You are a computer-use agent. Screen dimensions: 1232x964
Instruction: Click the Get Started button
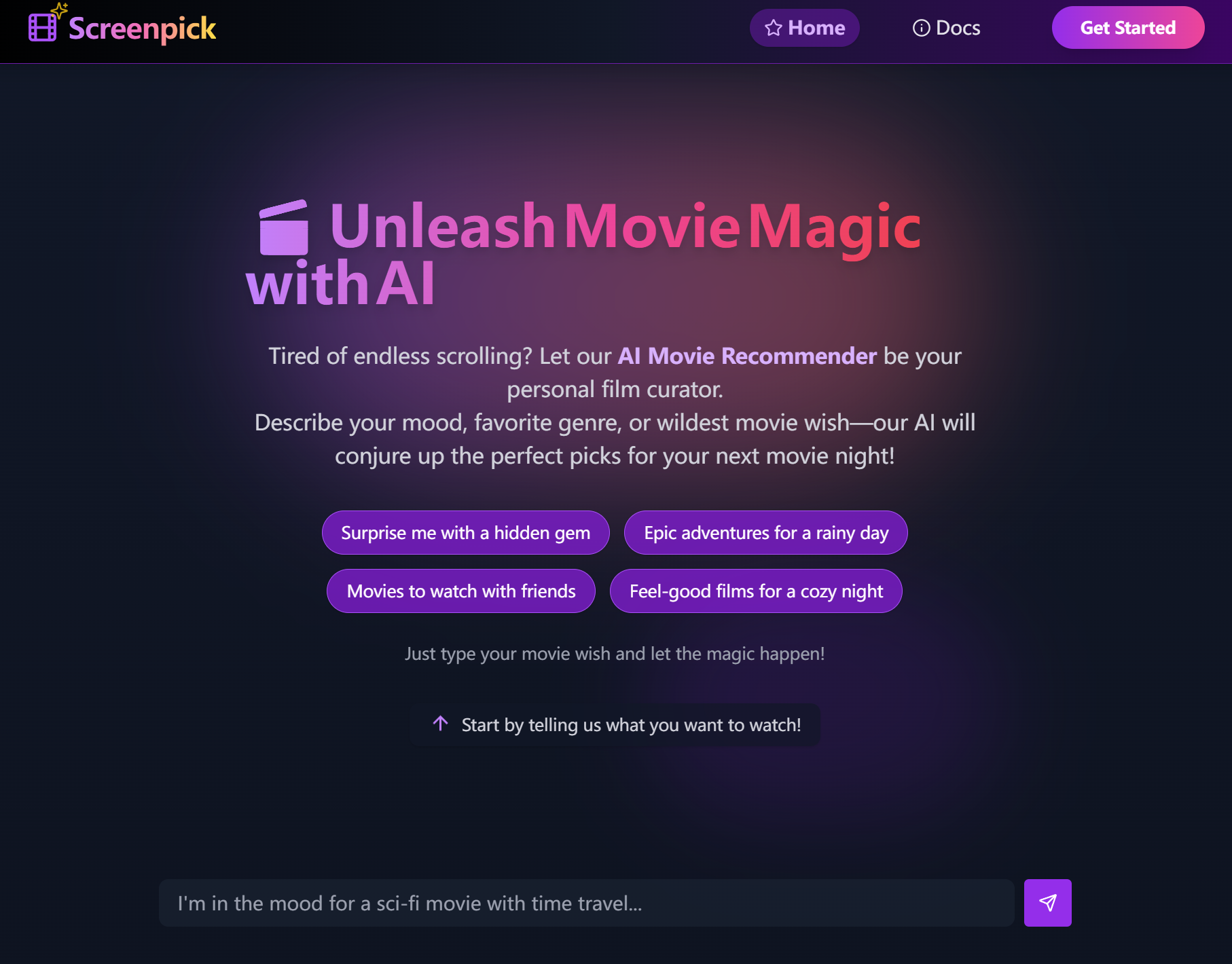tap(1128, 28)
